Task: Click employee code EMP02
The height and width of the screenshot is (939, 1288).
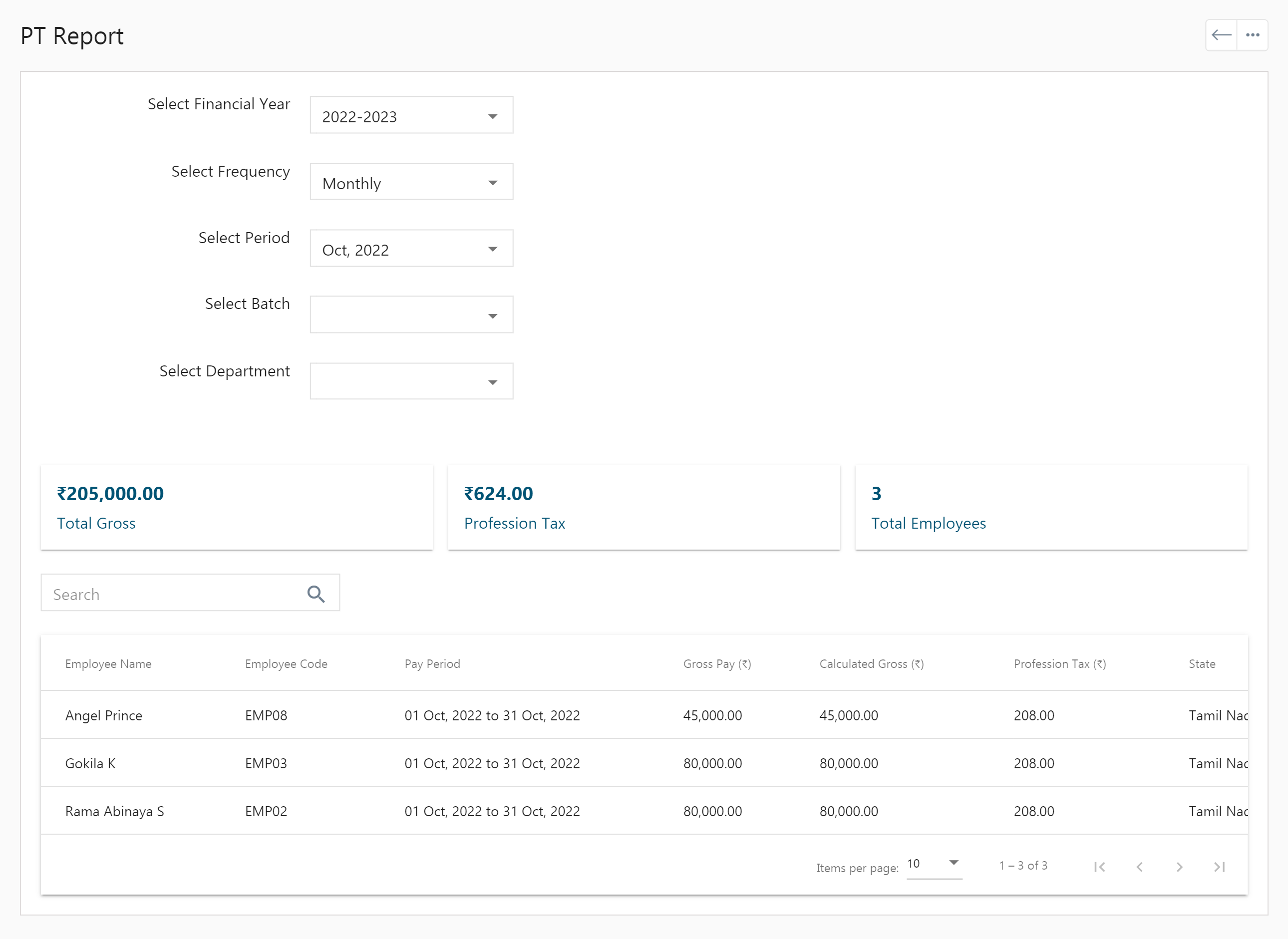Action: click(266, 811)
